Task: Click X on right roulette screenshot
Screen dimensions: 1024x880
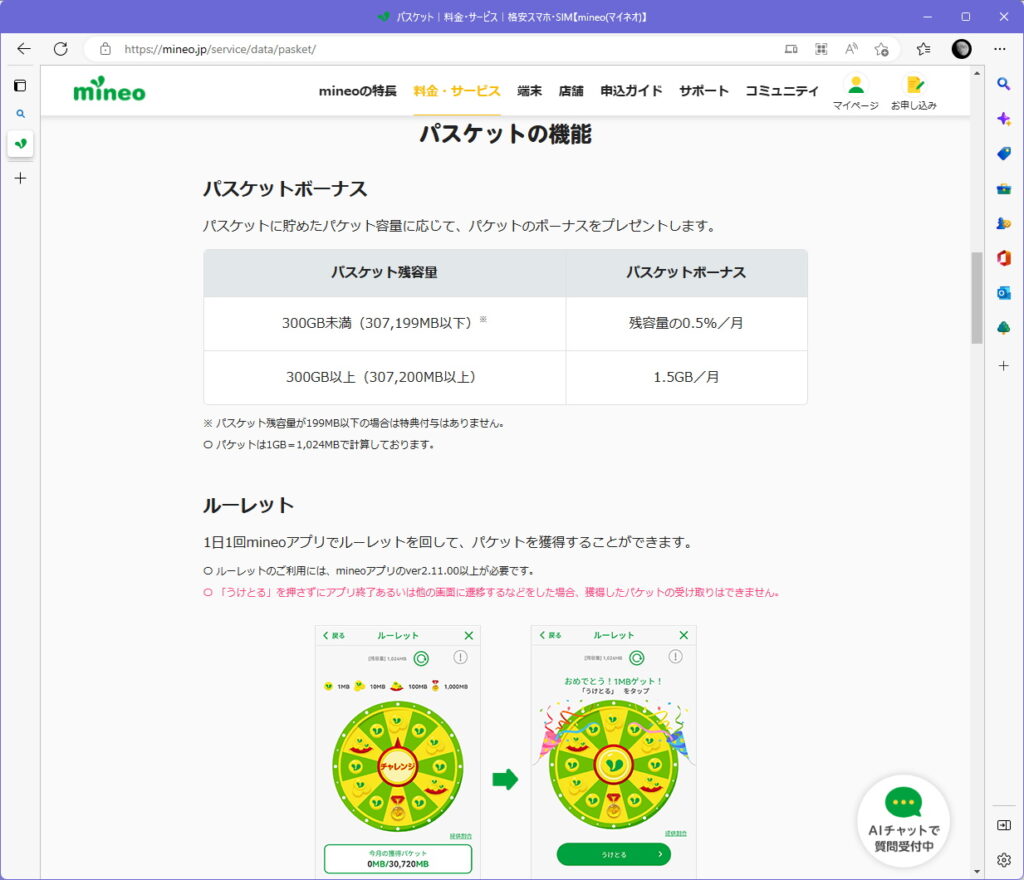Action: [684, 635]
